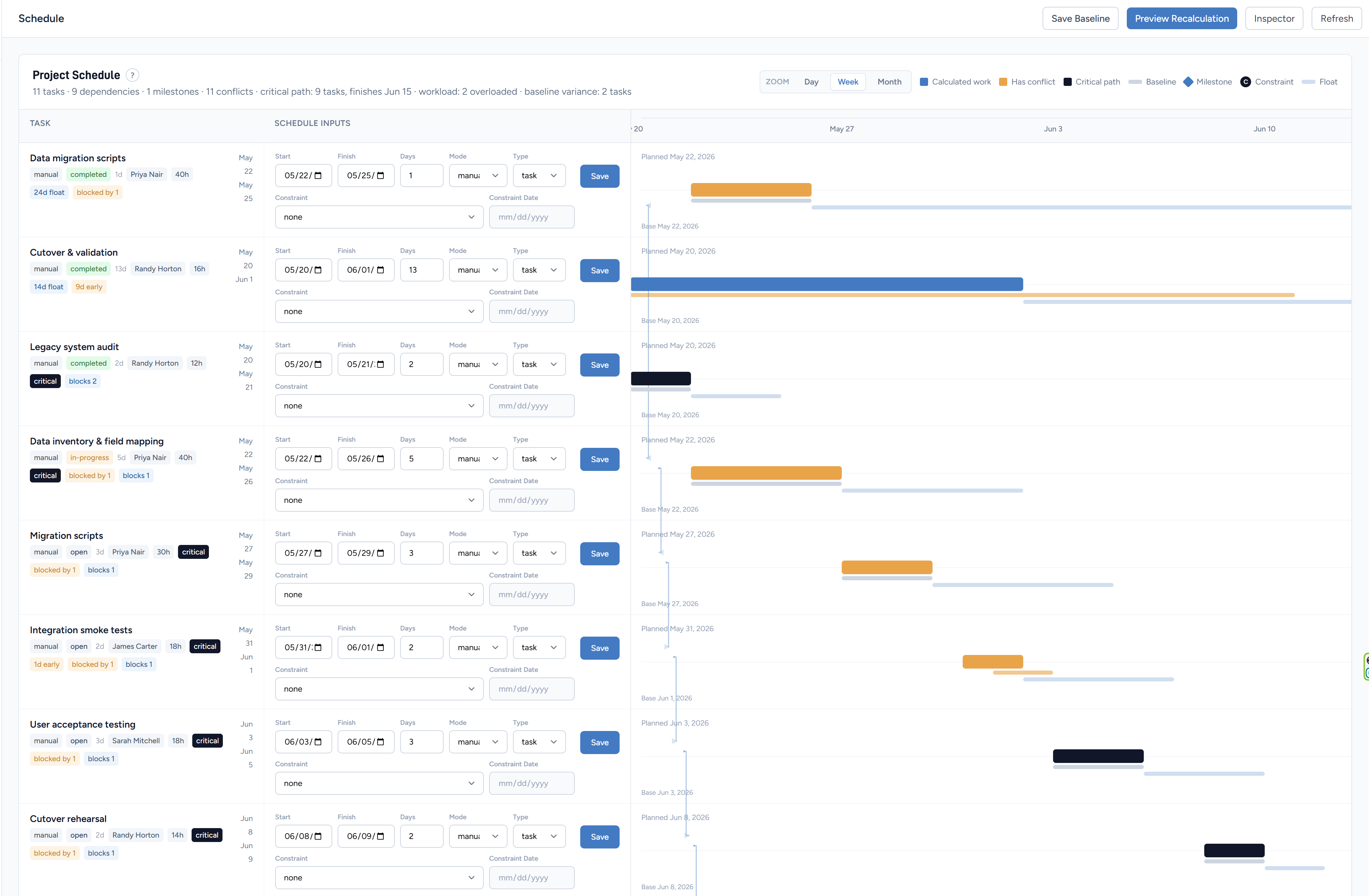The image size is (1369, 896).
Task: Save the Migration scripts row
Action: coord(599,553)
